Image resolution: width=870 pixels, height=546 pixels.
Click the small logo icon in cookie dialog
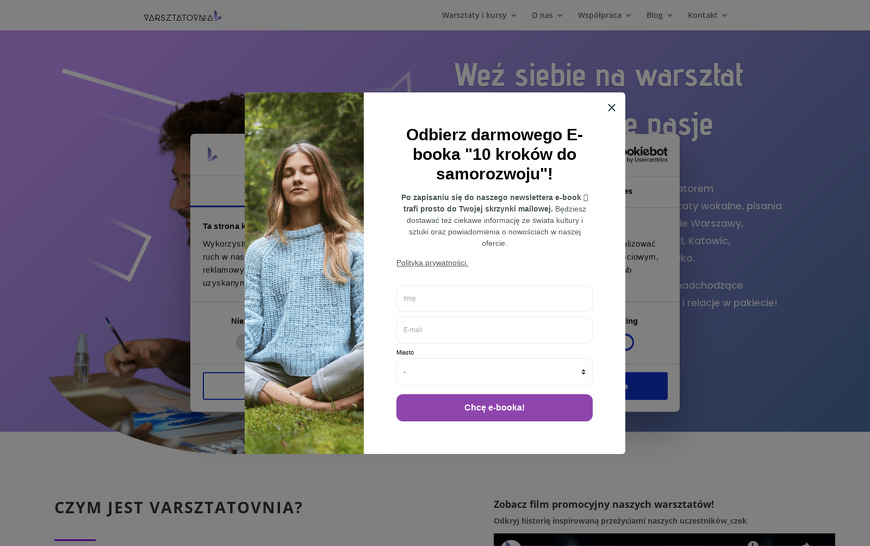[213, 154]
